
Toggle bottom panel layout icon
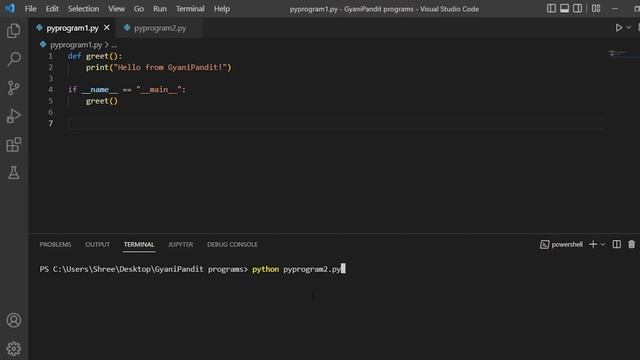(564, 9)
